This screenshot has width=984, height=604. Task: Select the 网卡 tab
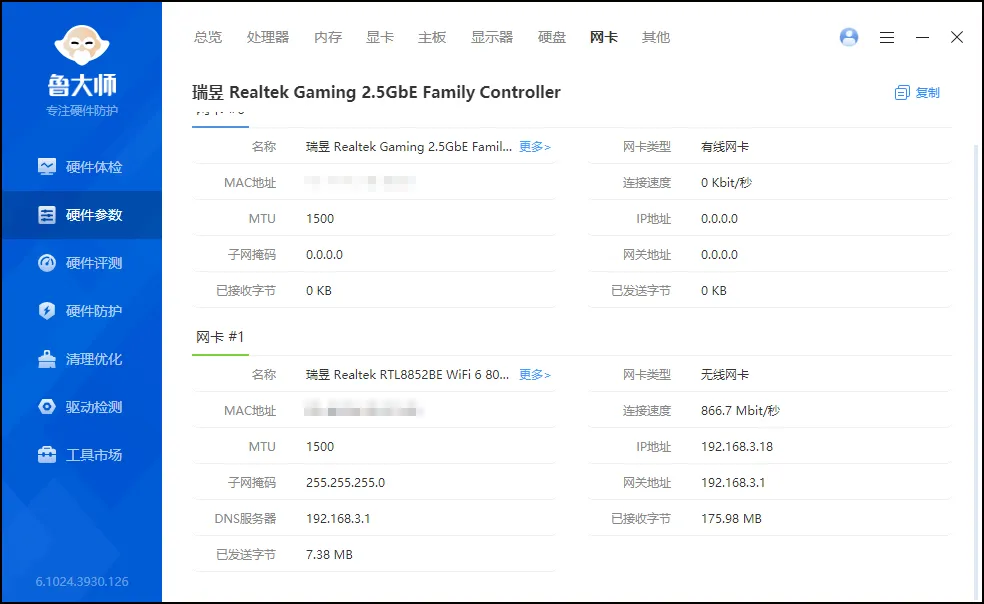coord(604,37)
